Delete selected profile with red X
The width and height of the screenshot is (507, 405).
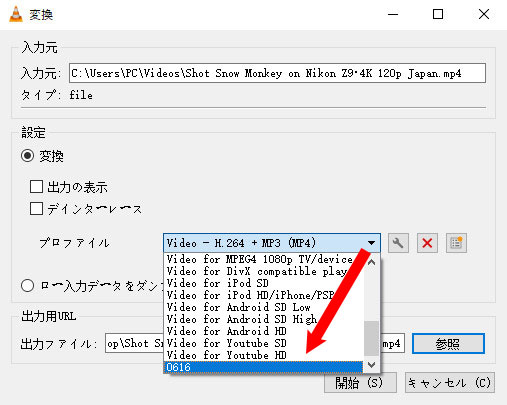click(427, 243)
